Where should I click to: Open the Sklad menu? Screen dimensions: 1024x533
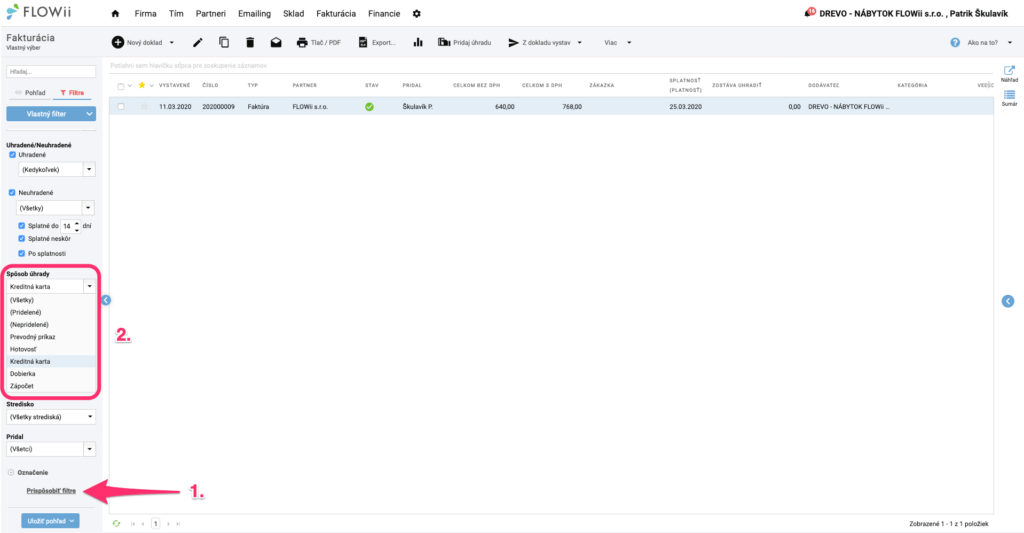[x=293, y=14]
